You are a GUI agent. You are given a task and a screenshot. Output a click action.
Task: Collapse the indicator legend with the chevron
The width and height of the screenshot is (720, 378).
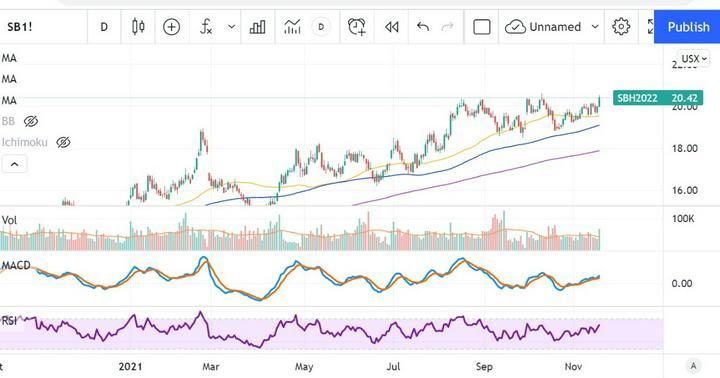(14, 164)
